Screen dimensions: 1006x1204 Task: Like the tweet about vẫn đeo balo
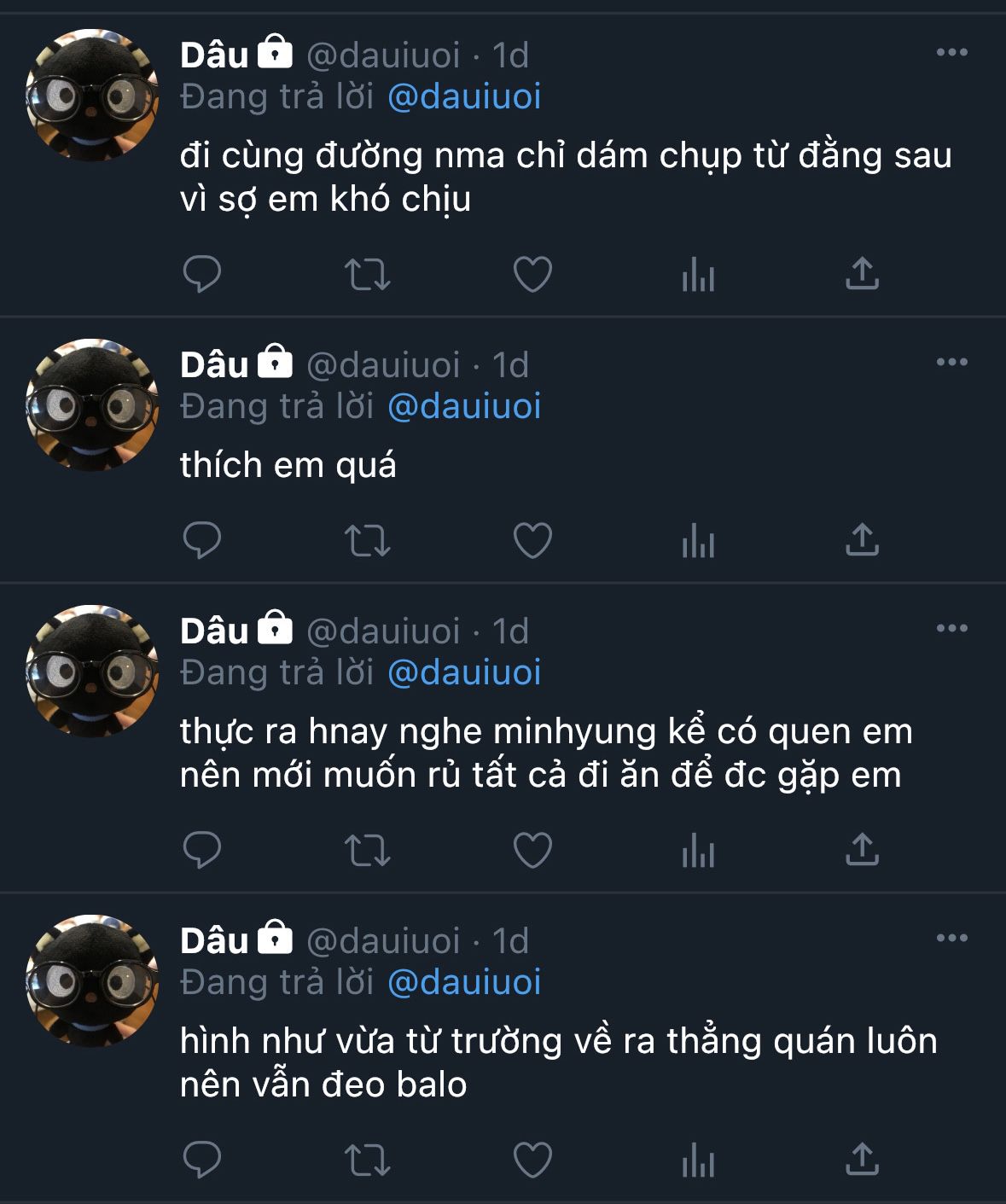pos(532,1160)
